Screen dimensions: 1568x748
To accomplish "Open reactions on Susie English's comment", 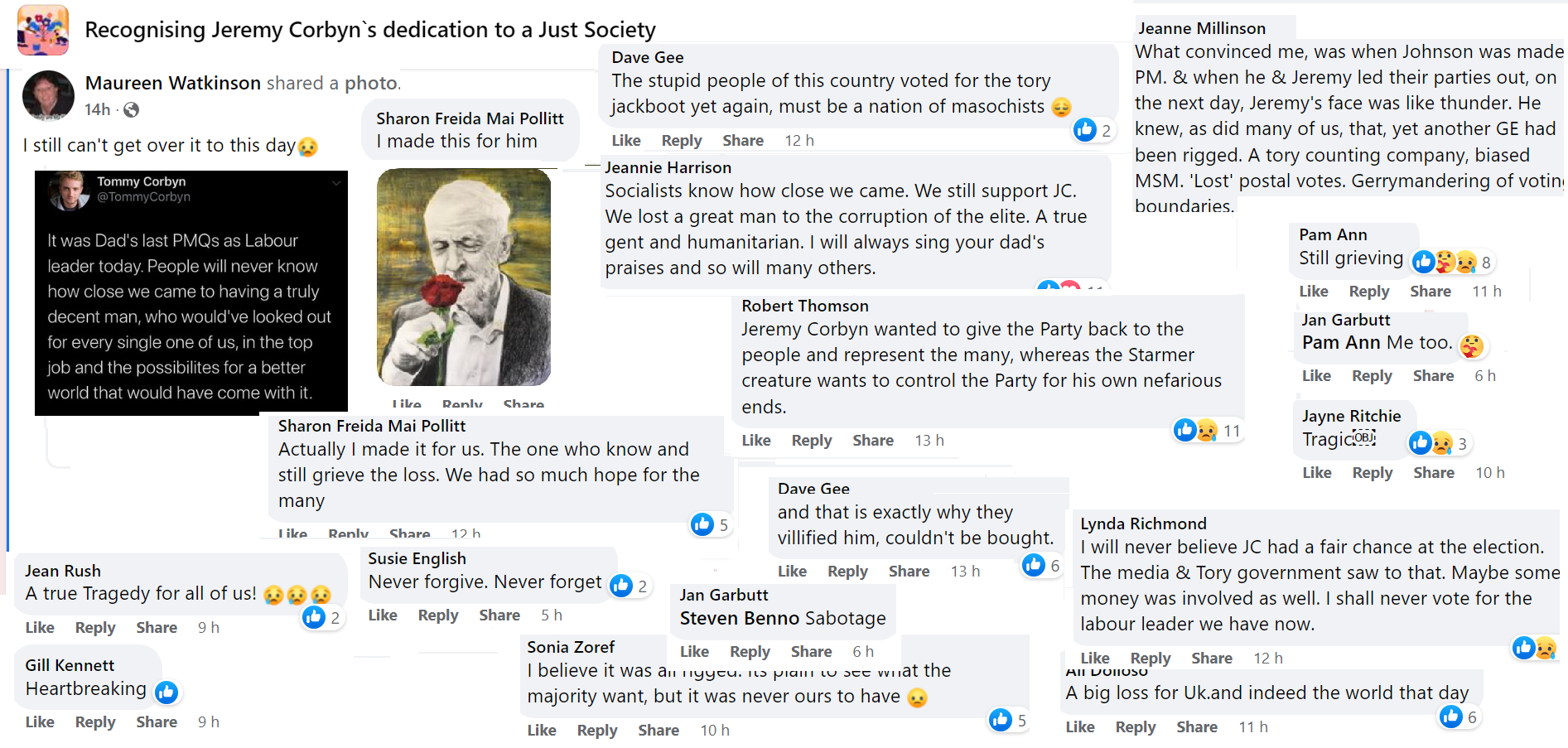I will click(x=629, y=586).
